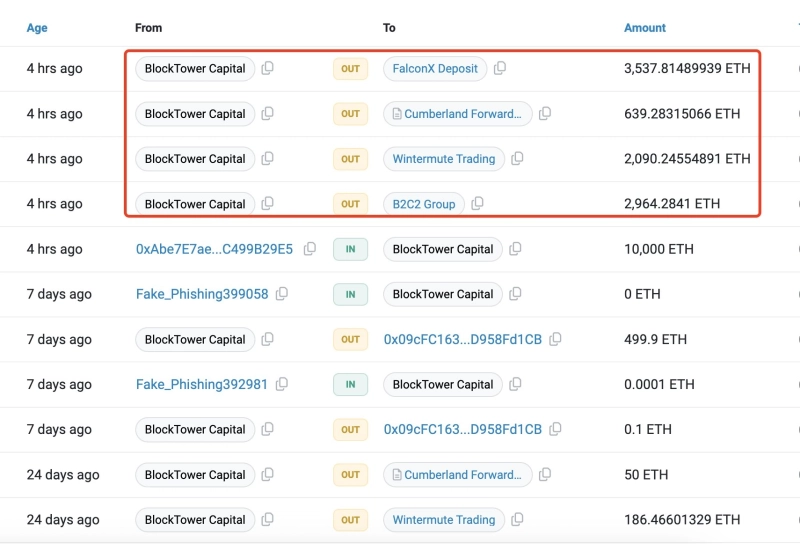Screen dimensions: 800x544
Task: Open 0x09cFC163...D958Fd1CB link in 0.1 ETH row
Action: (462, 429)
